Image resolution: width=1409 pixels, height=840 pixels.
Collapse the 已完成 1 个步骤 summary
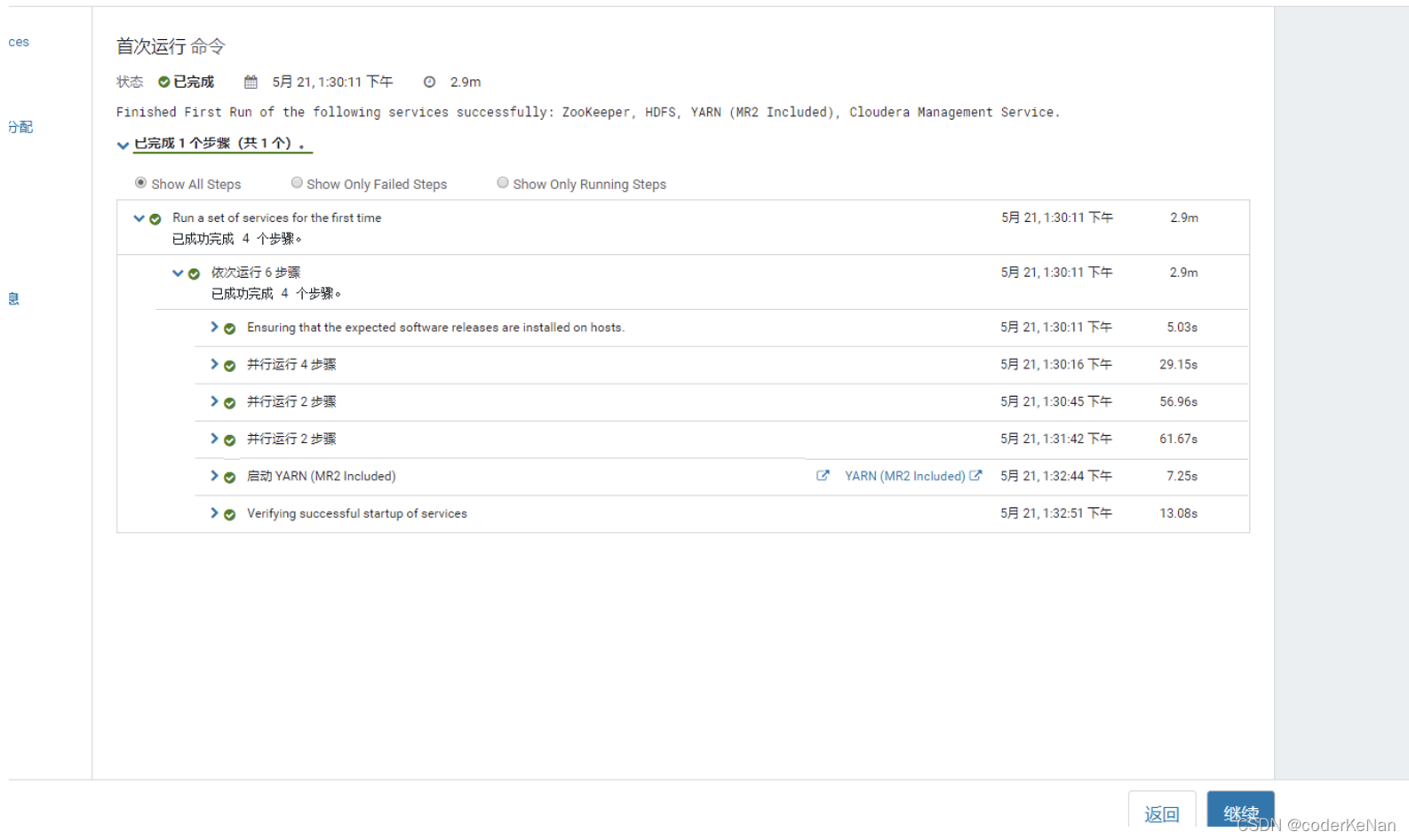click(123, 145)
